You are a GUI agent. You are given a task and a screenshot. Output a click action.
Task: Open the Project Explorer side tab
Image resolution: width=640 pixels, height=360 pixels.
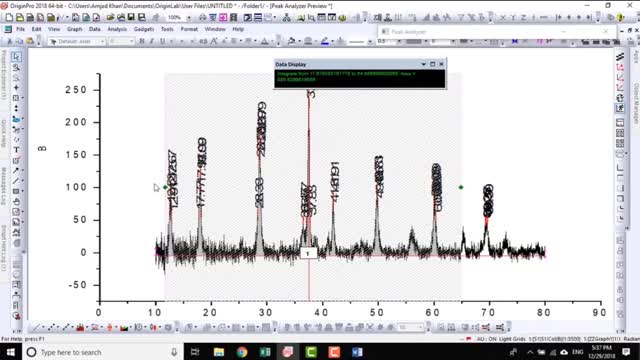coord(3,75)
